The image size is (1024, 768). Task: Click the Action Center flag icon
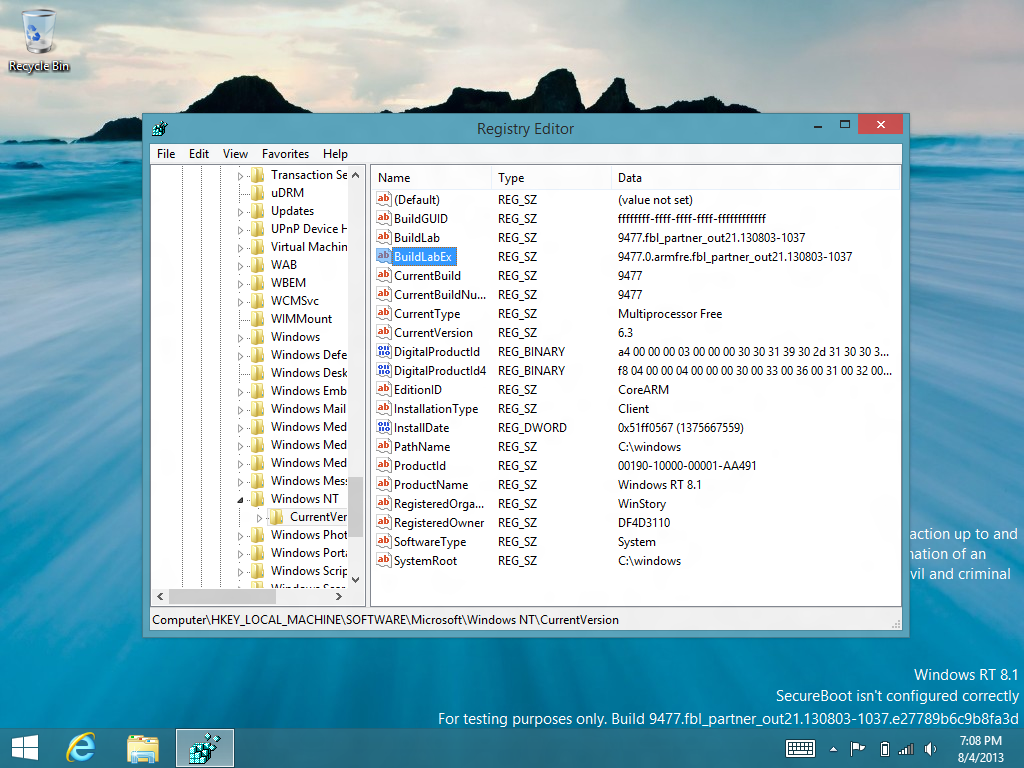[x=858, y=749]
